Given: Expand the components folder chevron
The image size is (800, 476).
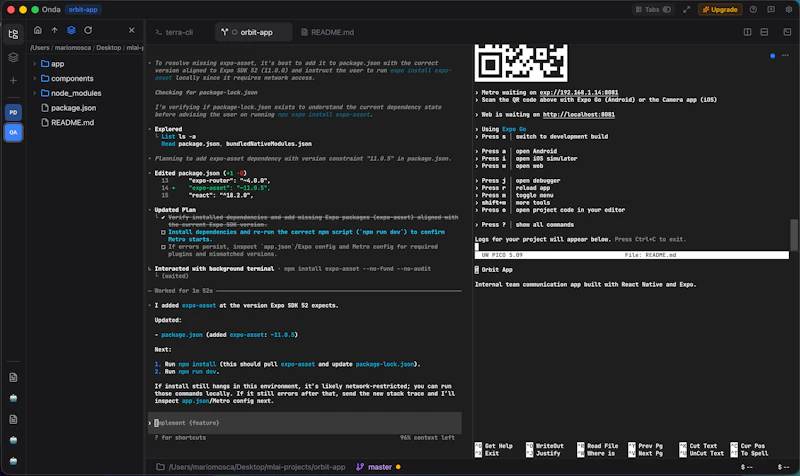Looking at the screenshot, I should point(34,79).
